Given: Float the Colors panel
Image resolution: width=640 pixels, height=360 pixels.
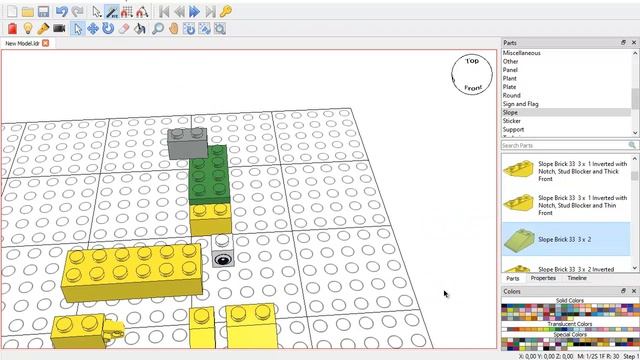Looking at the screenshot, I should (623, 291).
